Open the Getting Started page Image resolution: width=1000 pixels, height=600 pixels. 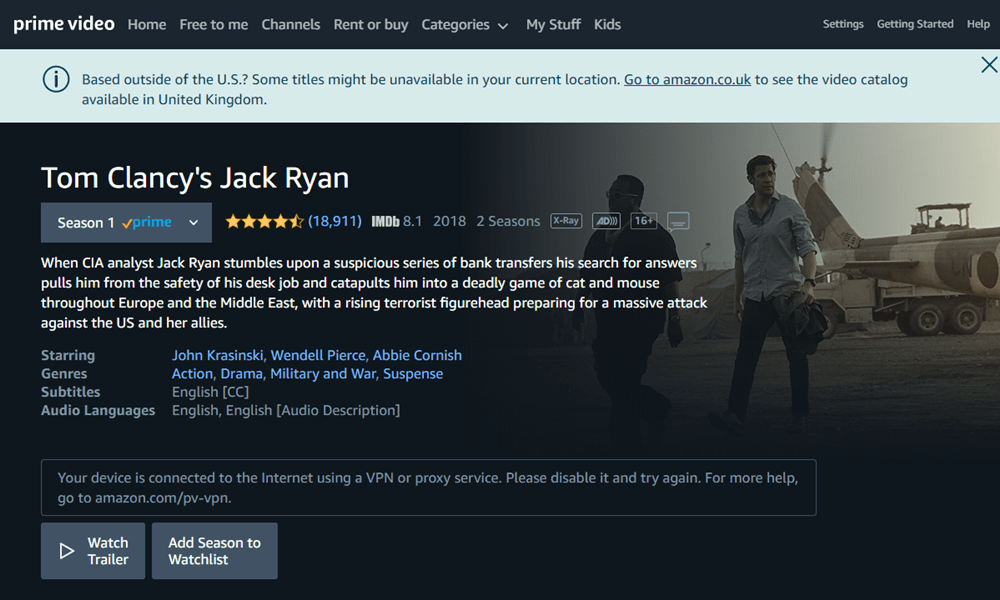point(915,24)
